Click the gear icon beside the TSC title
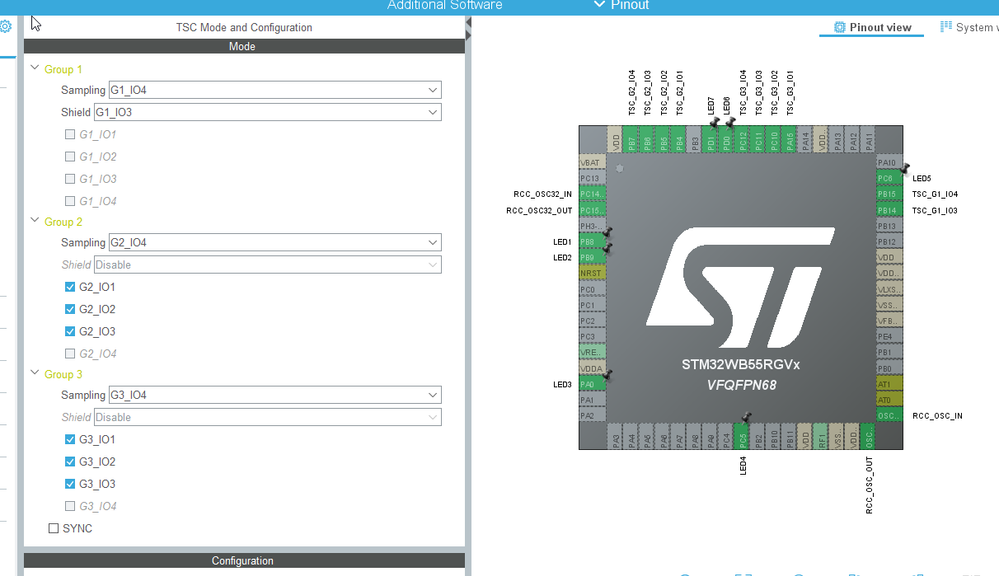 [x=6, y=27]
